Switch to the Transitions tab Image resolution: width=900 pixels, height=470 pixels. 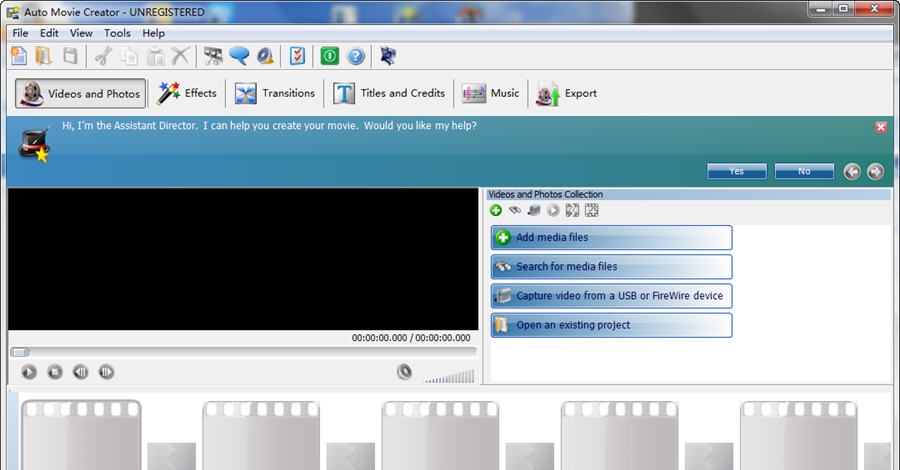coord(274,93)
